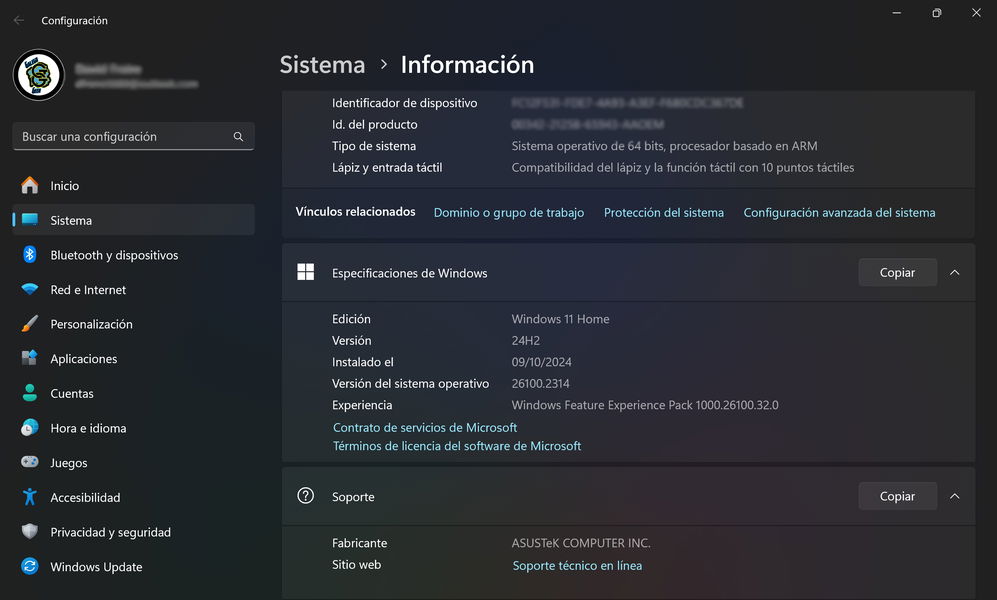
Task: Click the Privacidad shield icon
Action: pyautogui.click(x=29, y=531)
